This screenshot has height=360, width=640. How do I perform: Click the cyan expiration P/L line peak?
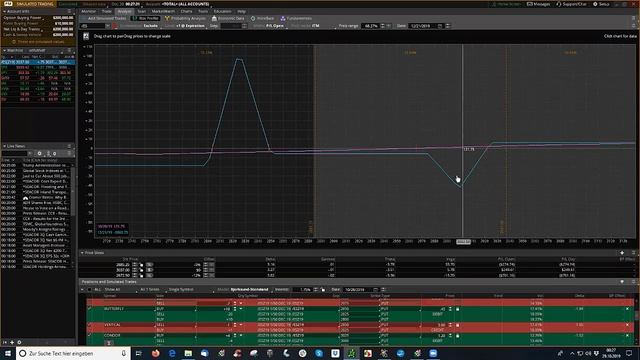click(240, 60)
